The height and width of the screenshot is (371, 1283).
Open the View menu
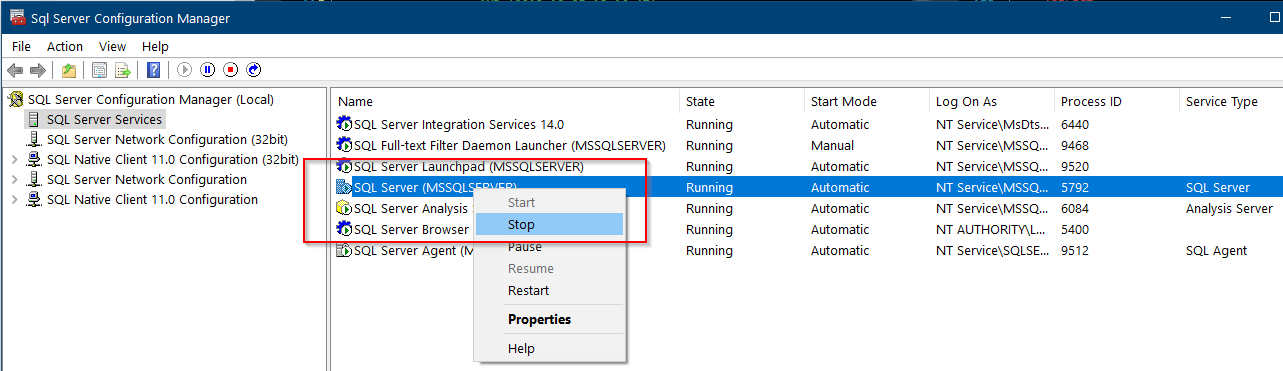(112, 46)
